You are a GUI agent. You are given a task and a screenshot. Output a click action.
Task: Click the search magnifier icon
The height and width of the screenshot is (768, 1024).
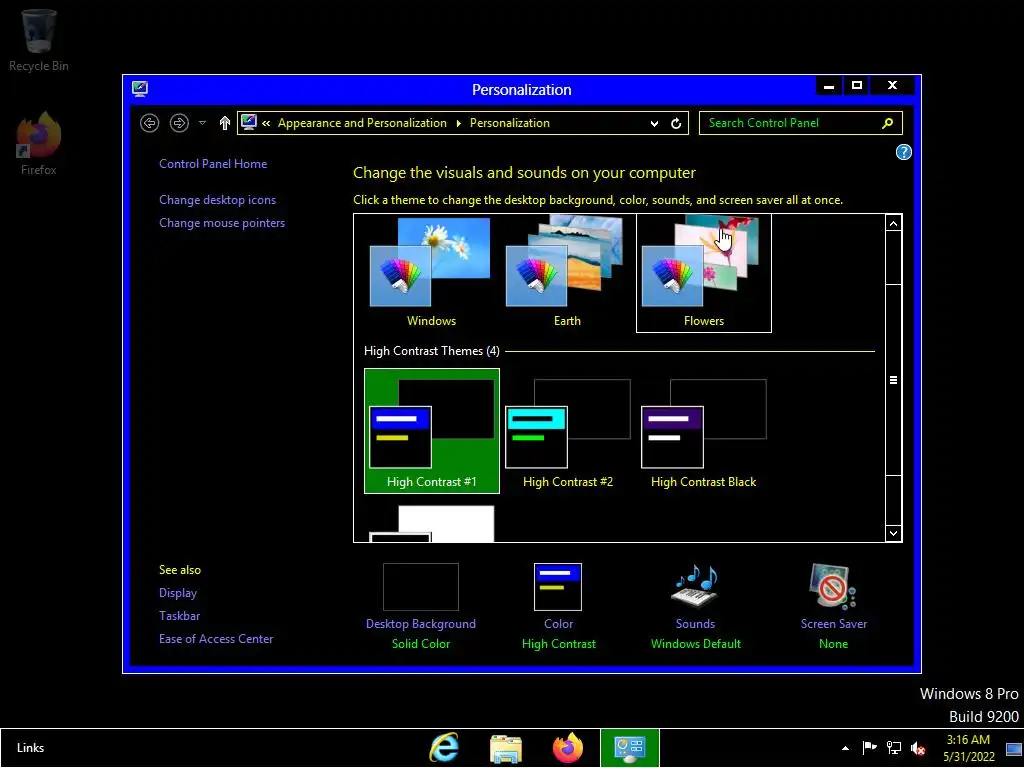click(888, 123)
